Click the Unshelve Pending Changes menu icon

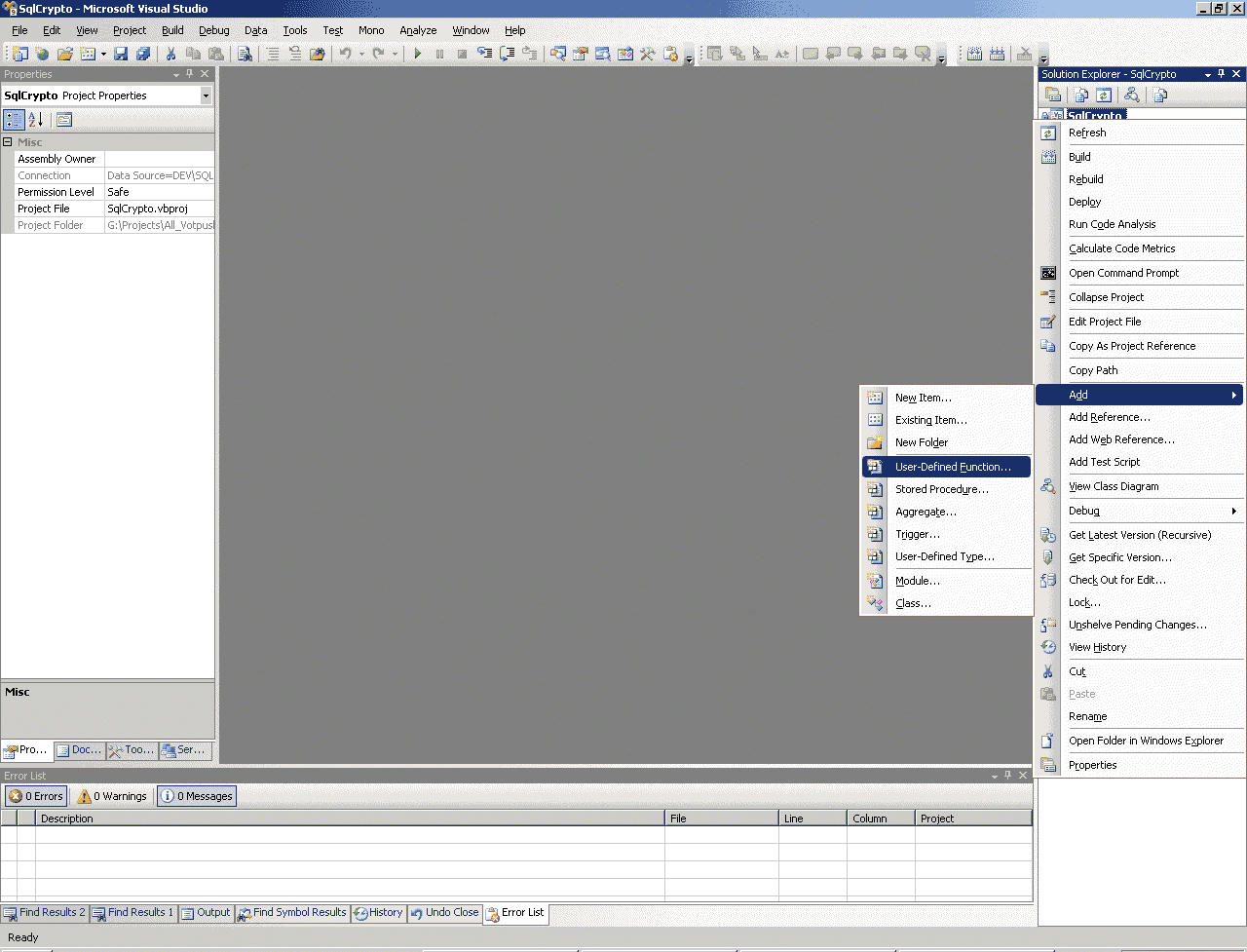tap(1048, 625)
